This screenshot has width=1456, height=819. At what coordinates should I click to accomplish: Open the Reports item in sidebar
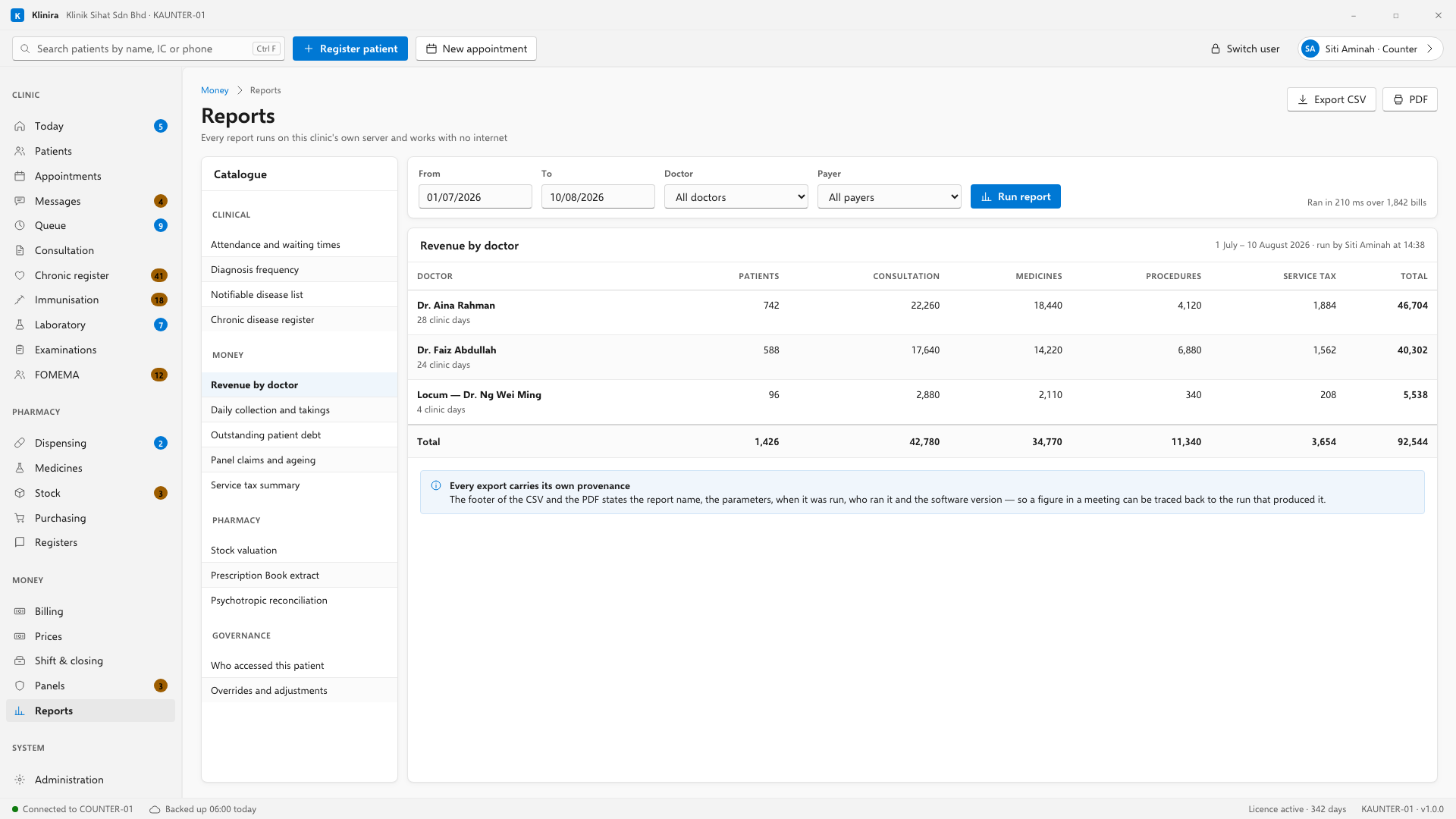point(90,711)
